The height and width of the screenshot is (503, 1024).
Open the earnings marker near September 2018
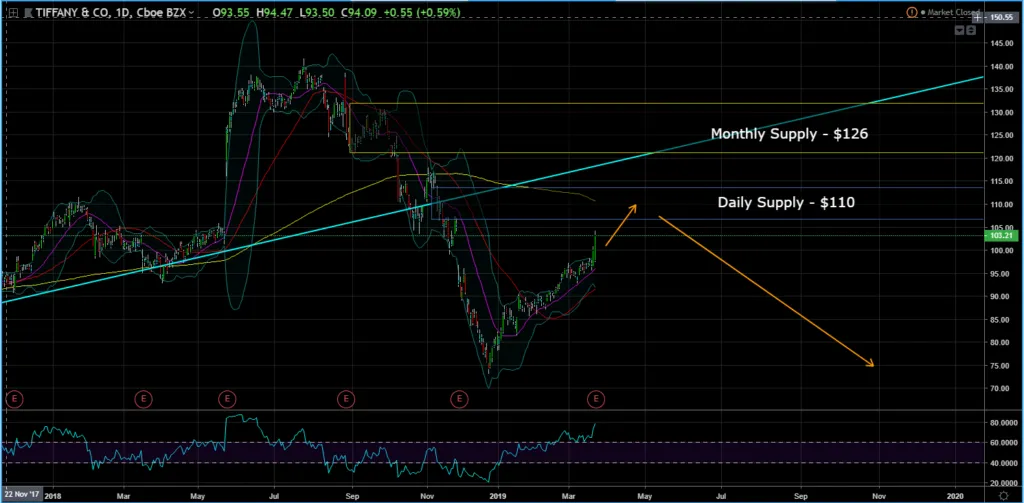click(x=346, y=399)
